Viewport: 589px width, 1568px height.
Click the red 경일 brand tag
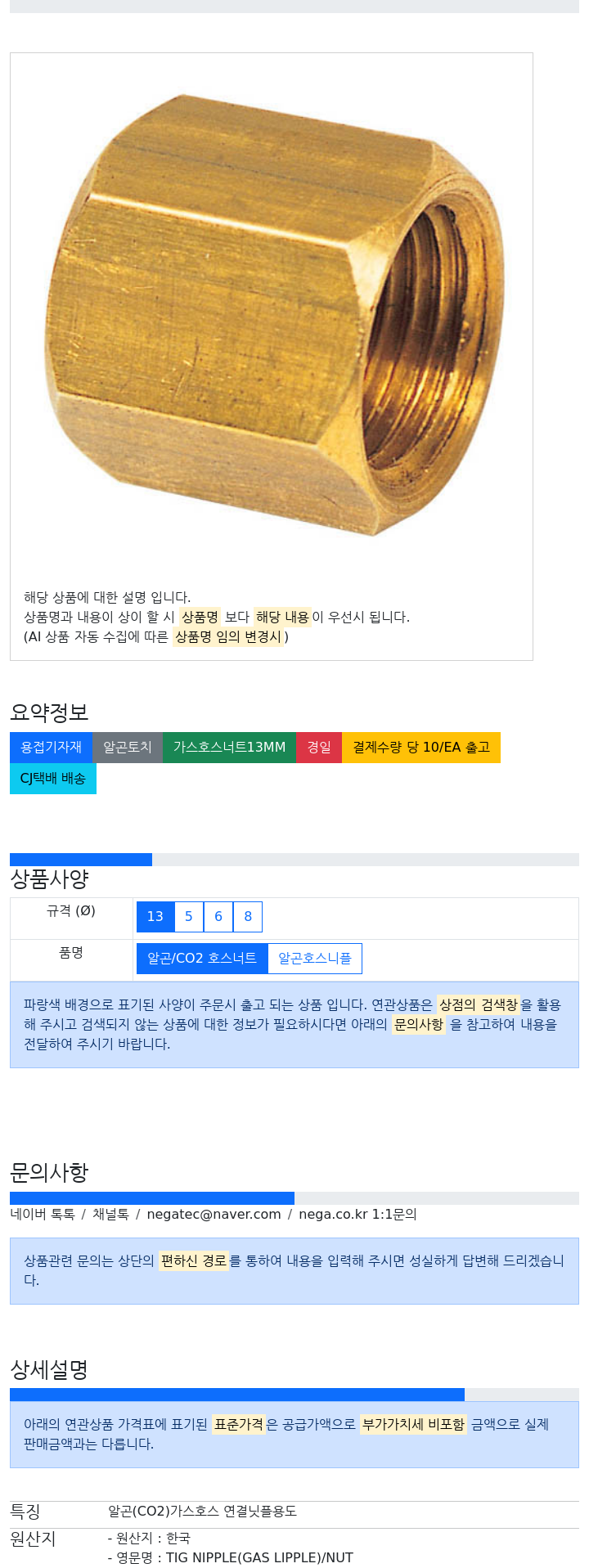(319, 747)
